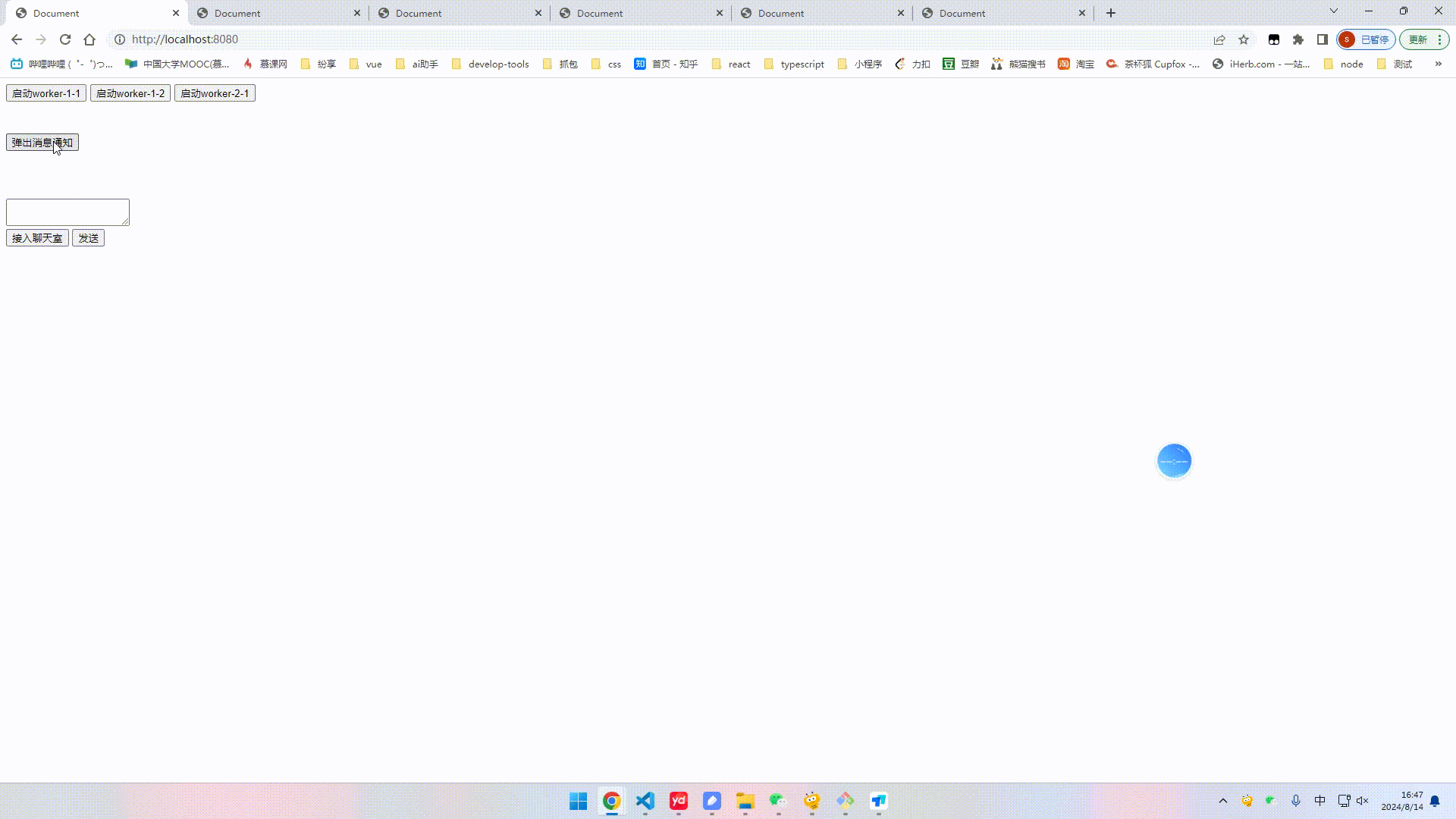Click the 启动worker-1-1 button
The width and height of the screenshot is (1456, 819).
click(x=46, y=93)
